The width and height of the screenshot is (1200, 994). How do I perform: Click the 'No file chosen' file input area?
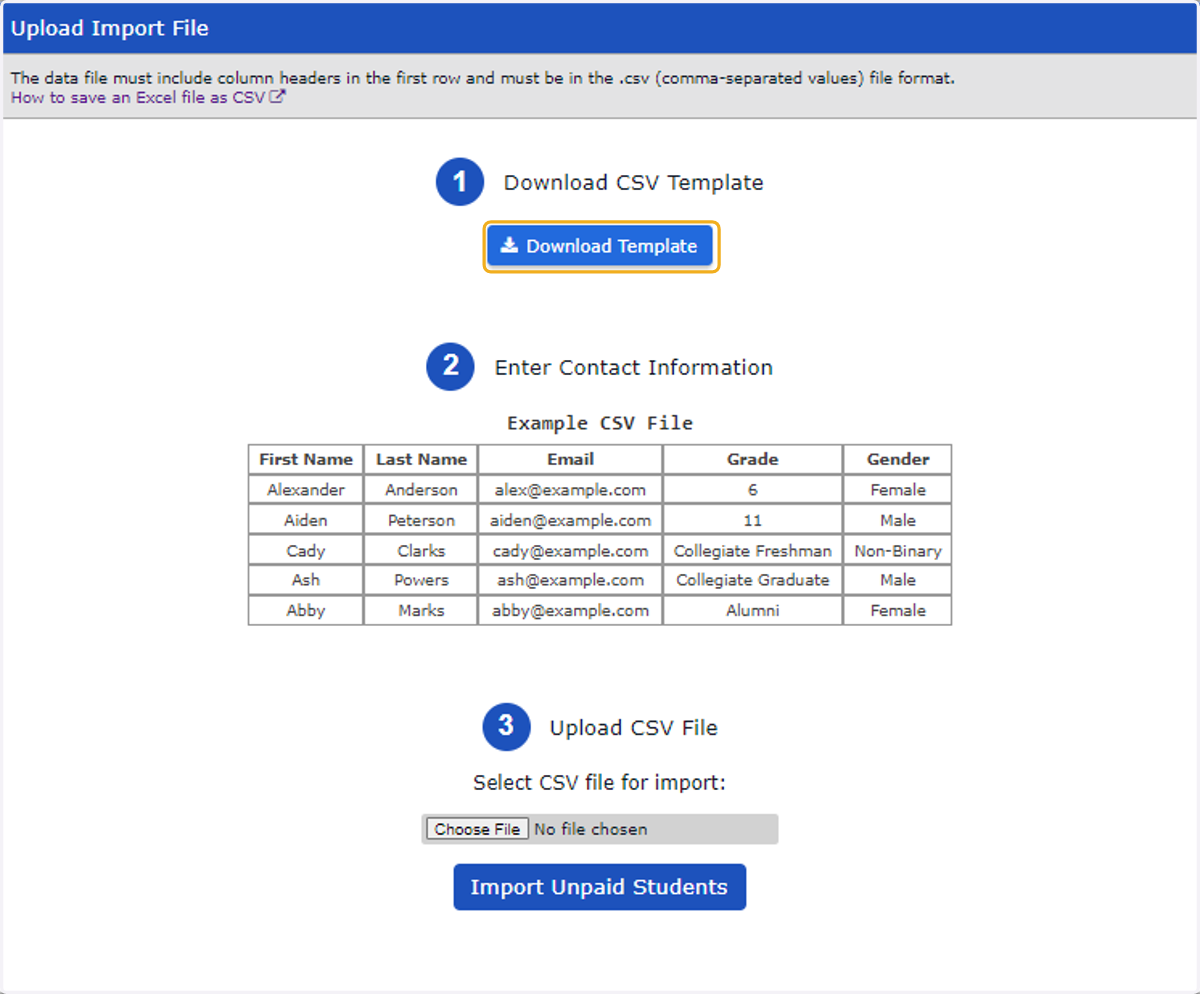pos(600,829)
